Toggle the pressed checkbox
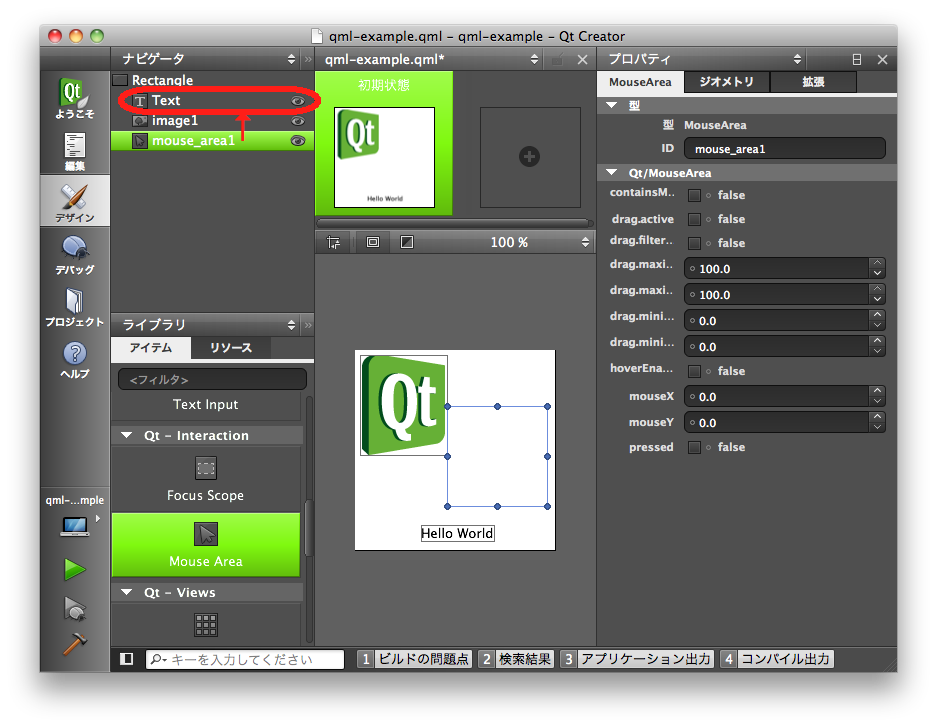Screen dimensions: 937x727 pyautogui.click(x=694, y=447)
